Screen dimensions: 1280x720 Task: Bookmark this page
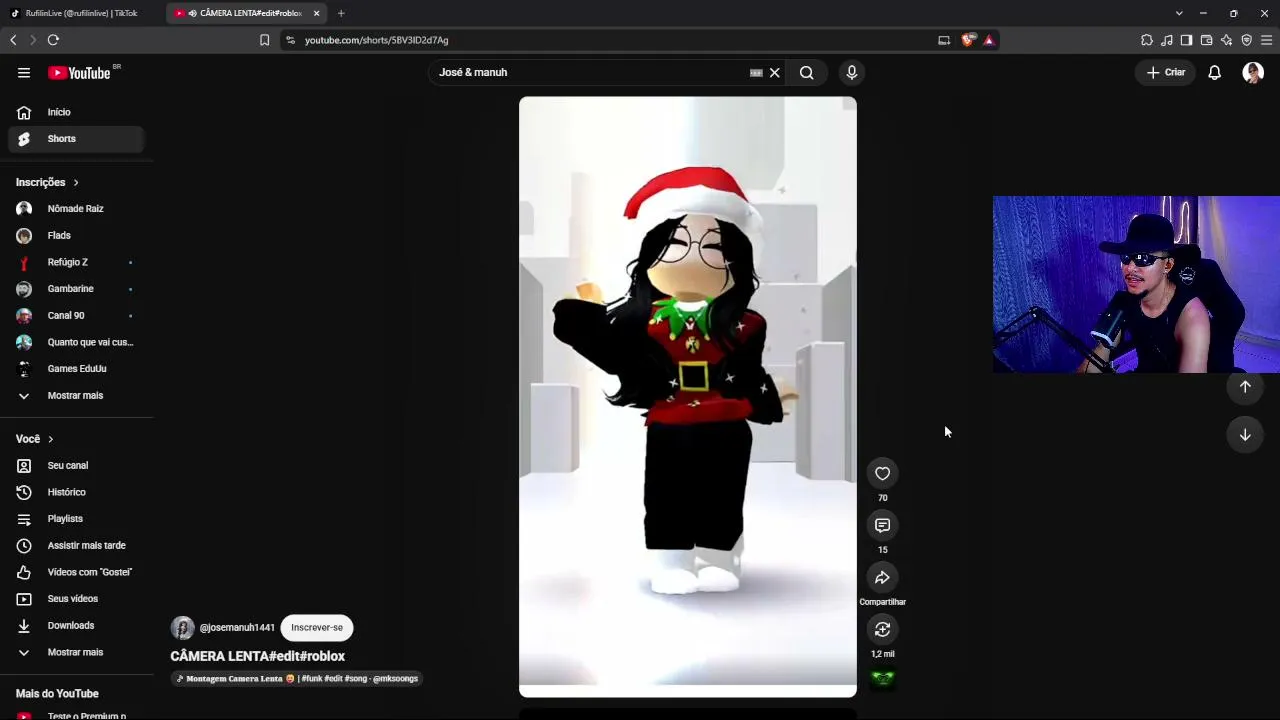264,40
